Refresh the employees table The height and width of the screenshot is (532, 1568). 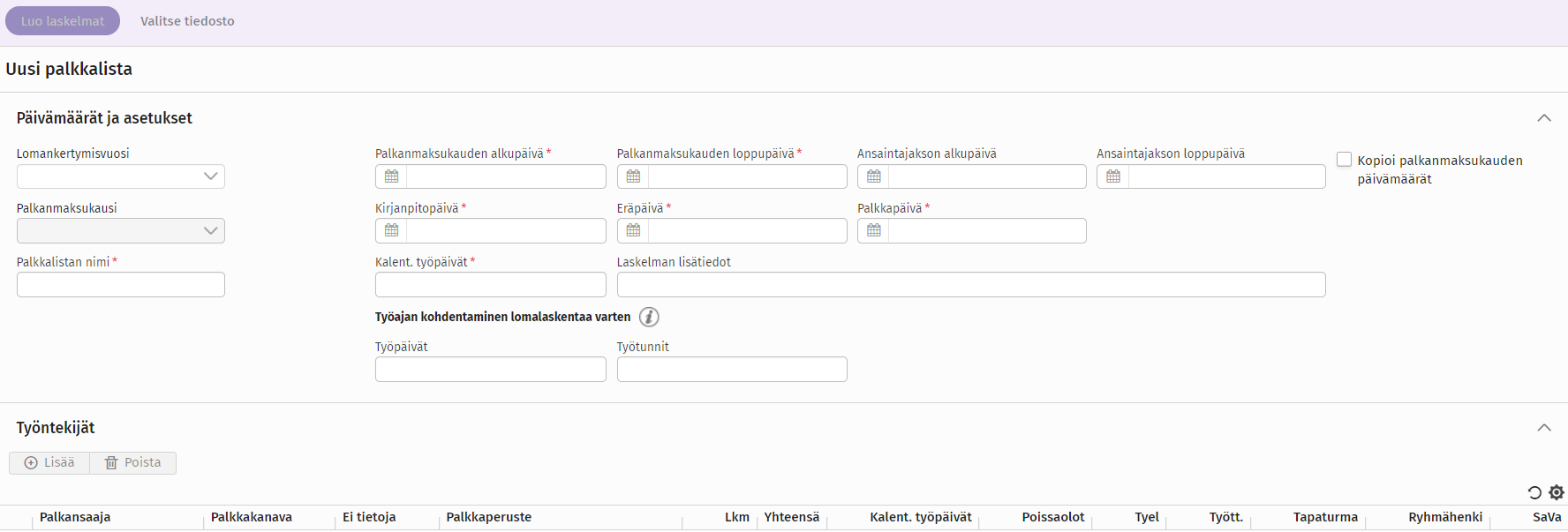(1534, 492)
